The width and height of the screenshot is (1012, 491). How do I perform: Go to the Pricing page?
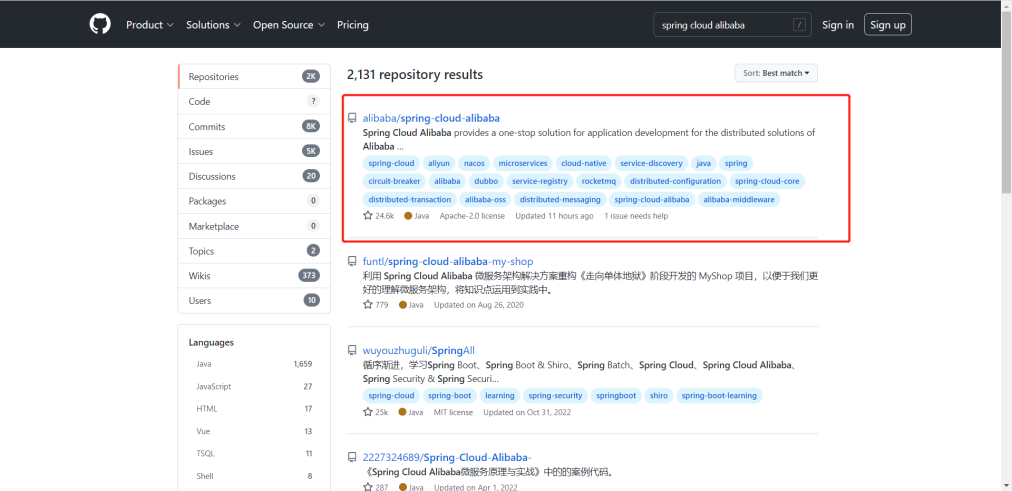(x=353, y=25)
